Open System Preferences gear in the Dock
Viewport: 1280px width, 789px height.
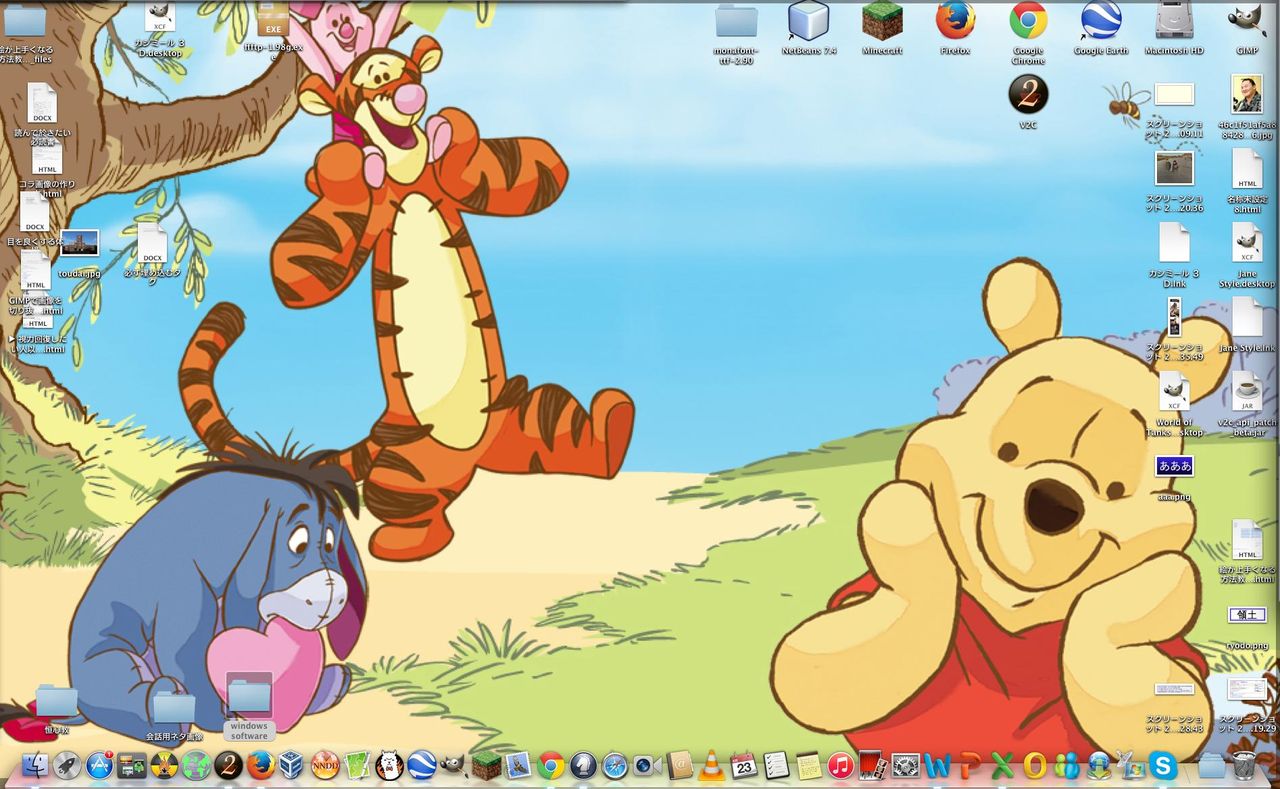(905, 767)
